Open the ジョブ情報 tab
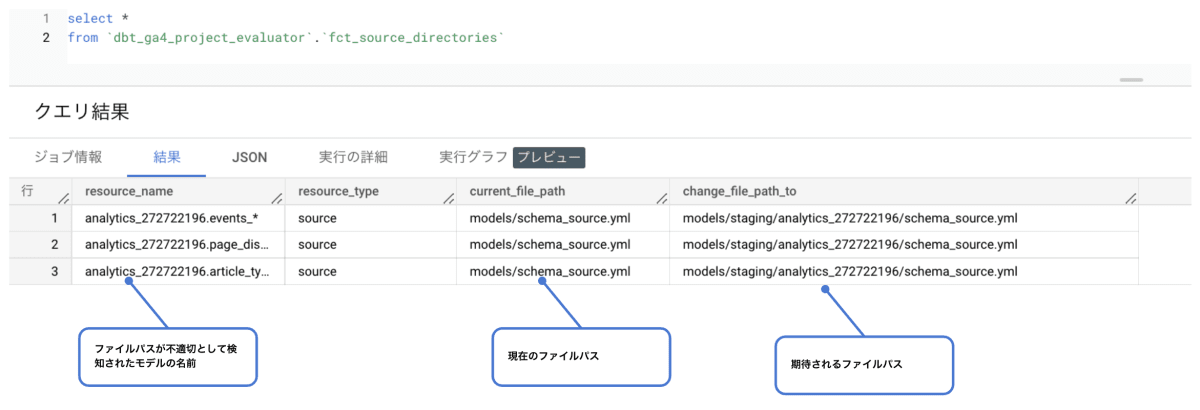Image resolution: width=1200 pixels, height=410 pixels. click(x=68, y=157)
